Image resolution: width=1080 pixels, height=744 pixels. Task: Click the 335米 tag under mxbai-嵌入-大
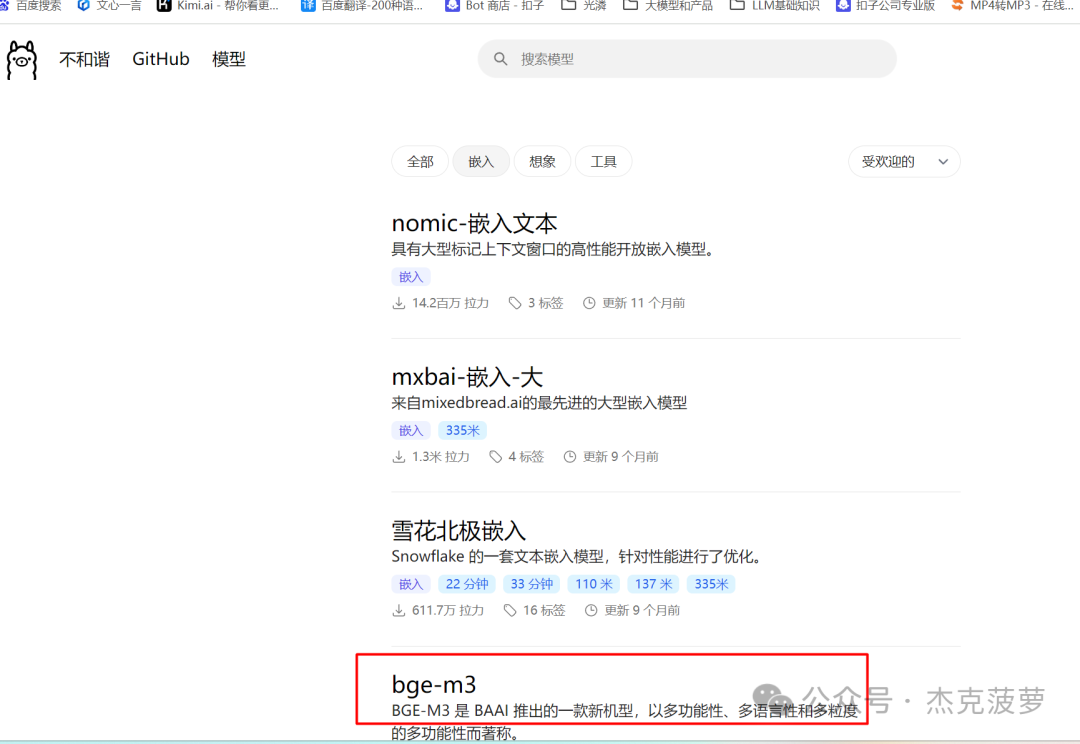[x=462, y=431]
